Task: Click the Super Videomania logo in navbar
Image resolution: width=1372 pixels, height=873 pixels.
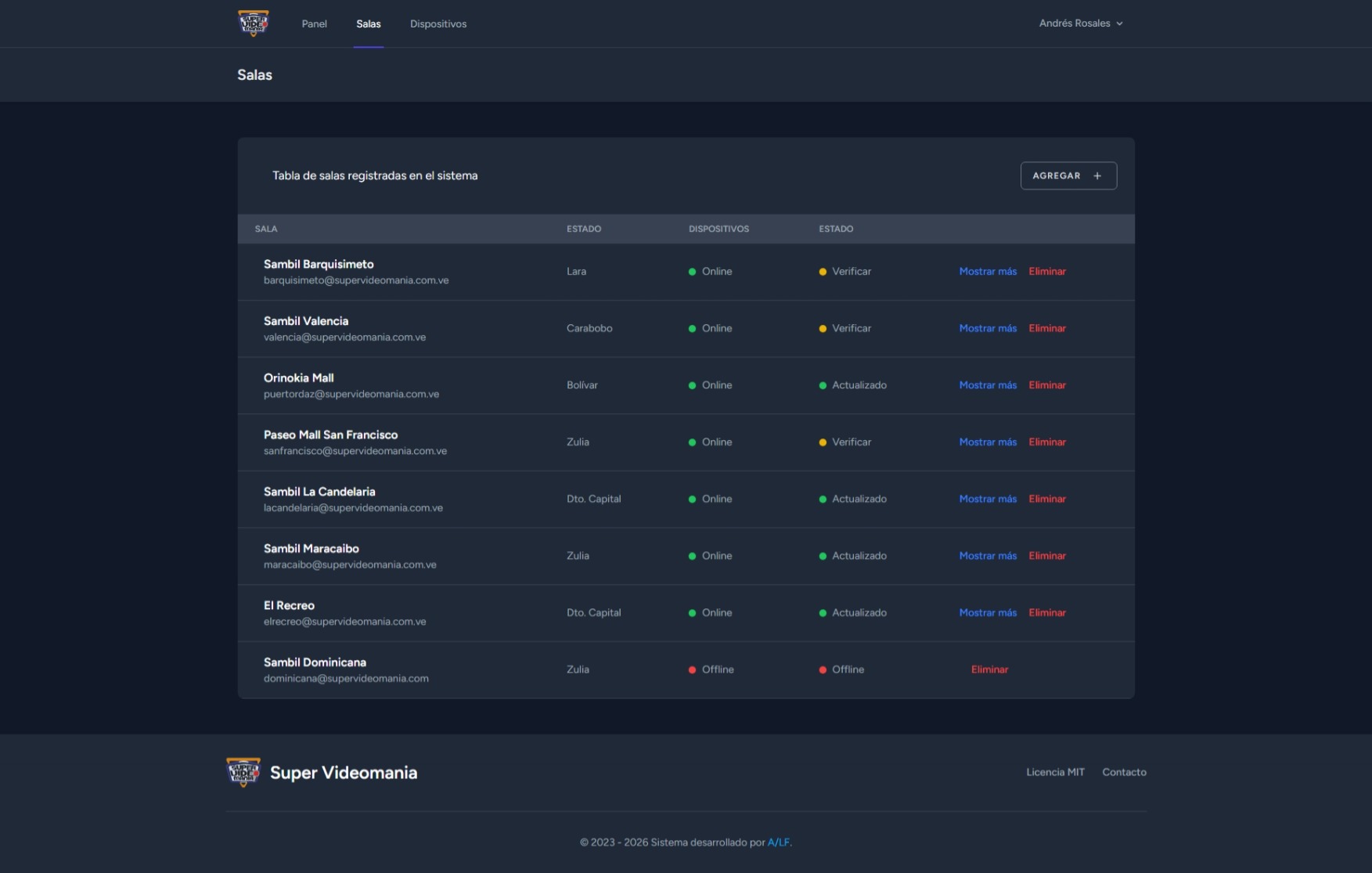Action: tap(253, 23)
